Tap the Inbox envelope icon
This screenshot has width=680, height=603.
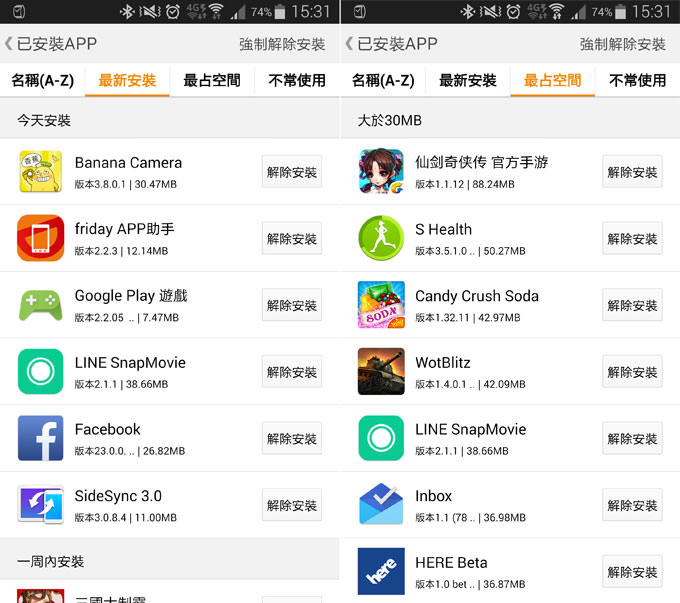coord(381,504)
